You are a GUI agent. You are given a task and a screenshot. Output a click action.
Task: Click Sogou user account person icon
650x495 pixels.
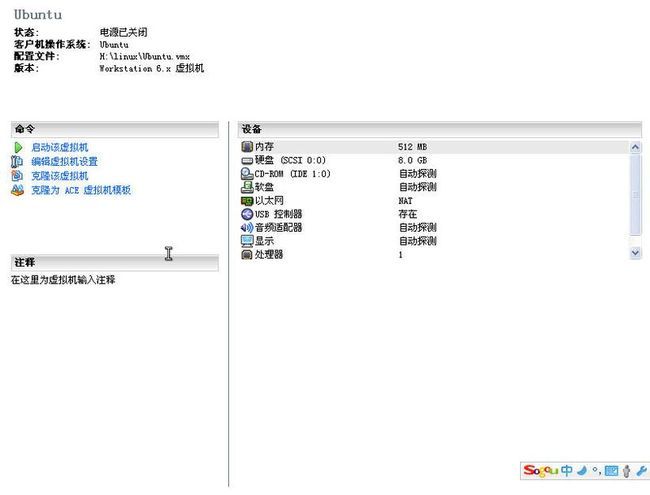(627, 471)
